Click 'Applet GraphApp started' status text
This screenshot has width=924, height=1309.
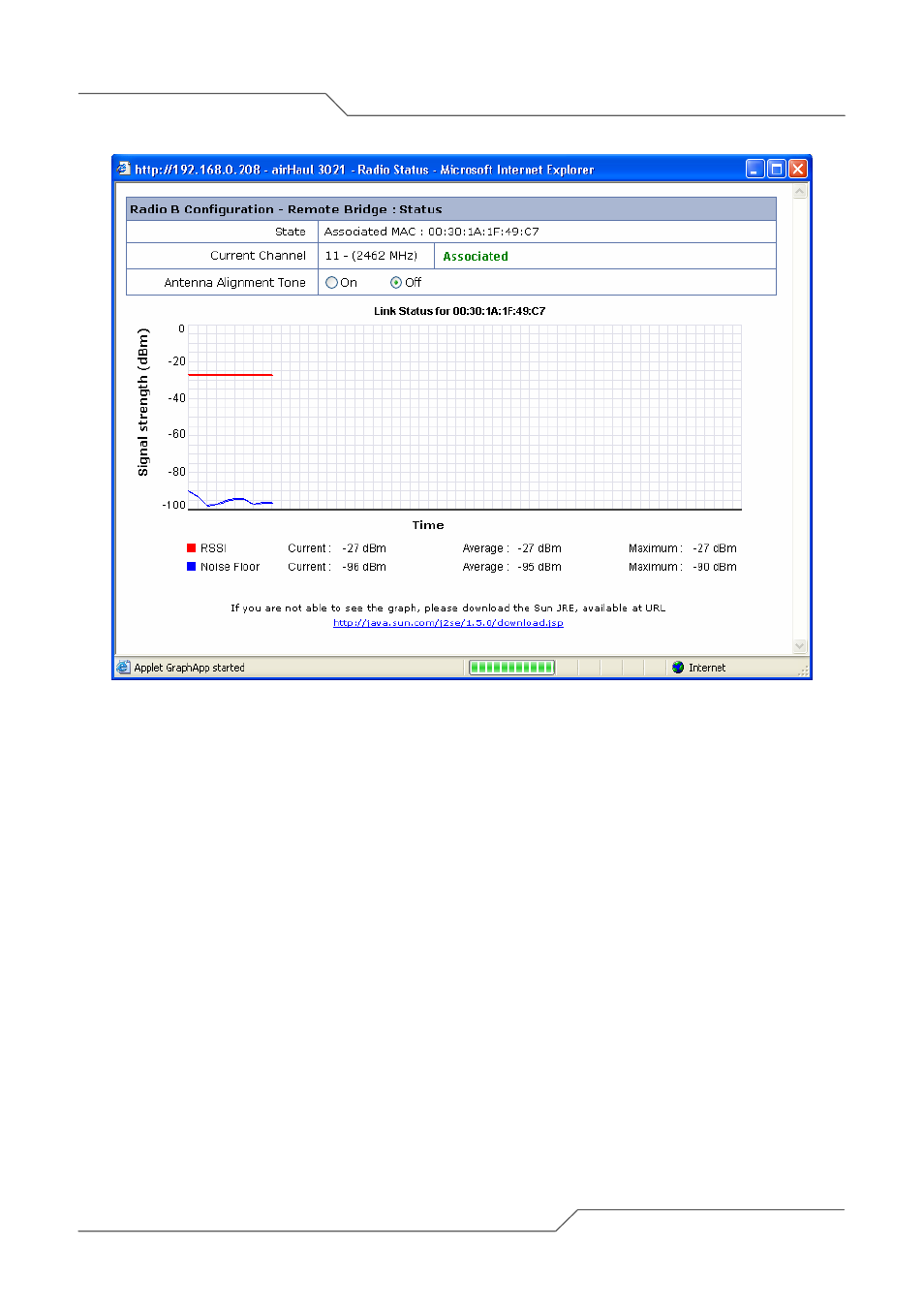point(190,668)
